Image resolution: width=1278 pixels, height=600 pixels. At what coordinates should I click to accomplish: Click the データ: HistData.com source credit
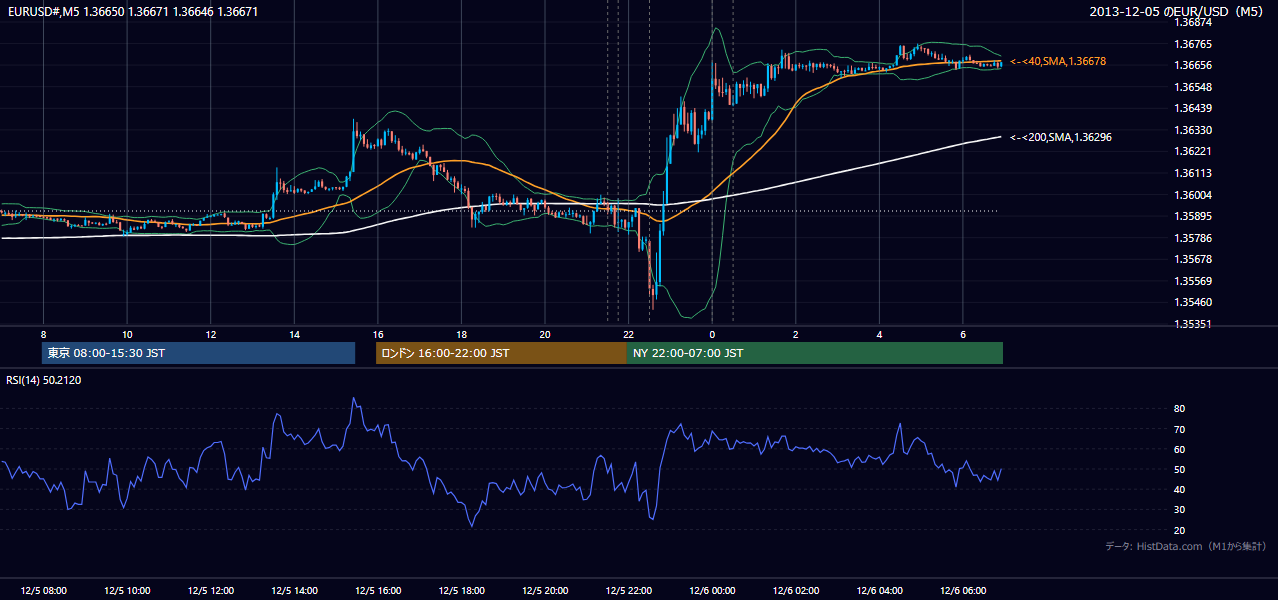[x=1186, y=546]
